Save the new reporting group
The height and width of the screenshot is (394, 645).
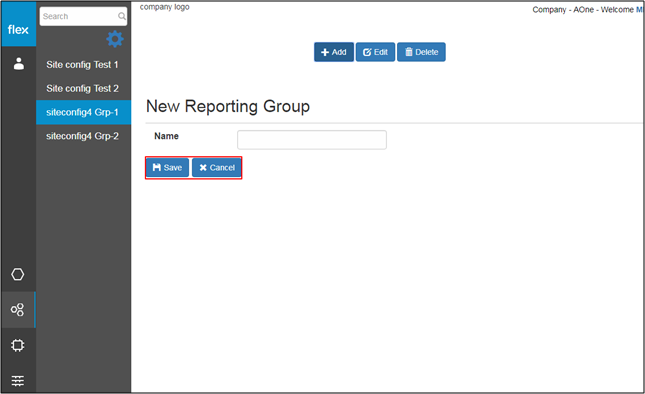(x=167, y=167)
